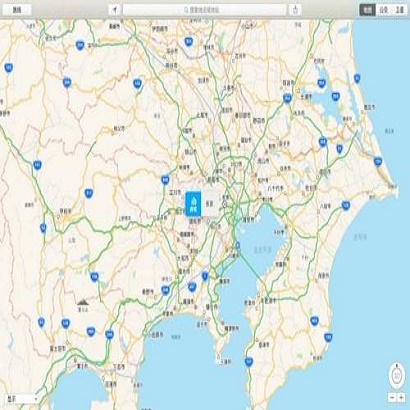This screenshot has width=410, height=410.
Task: Click the Pacific Ocean label on the right
Action: pyautogui.click(x=360, y=237)
